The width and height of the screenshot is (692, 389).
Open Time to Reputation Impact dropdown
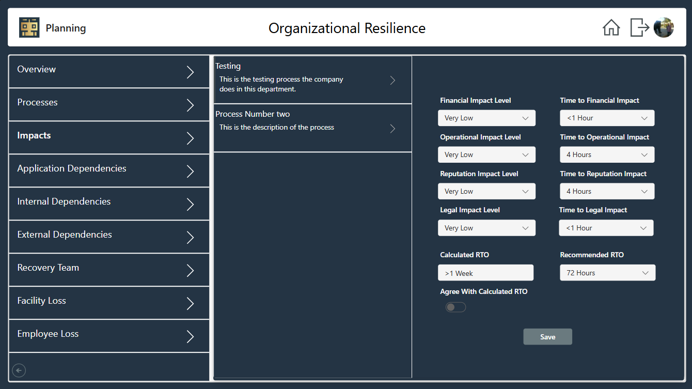(607, 191)
